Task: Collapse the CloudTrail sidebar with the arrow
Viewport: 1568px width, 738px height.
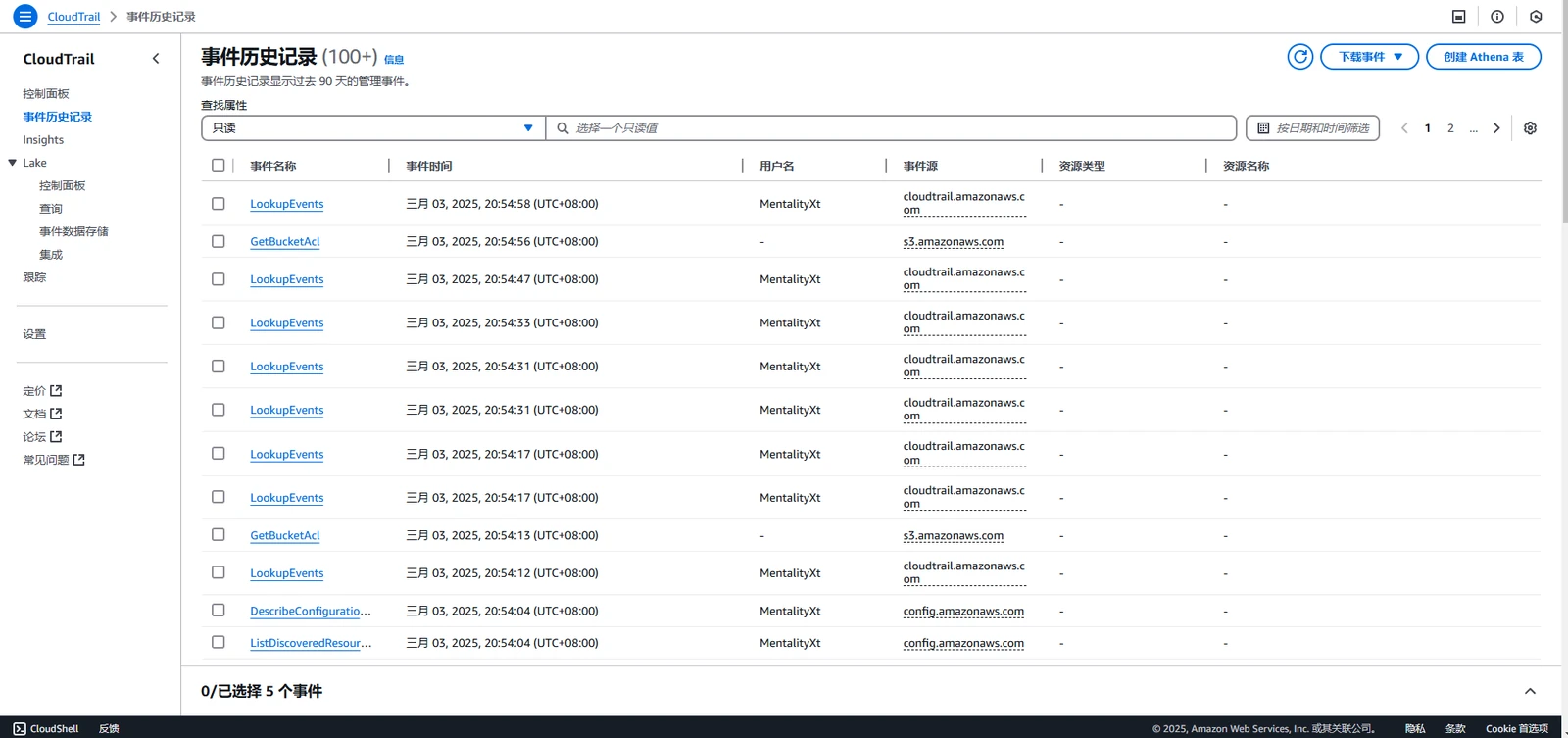Action: click(x=156, y=59)
